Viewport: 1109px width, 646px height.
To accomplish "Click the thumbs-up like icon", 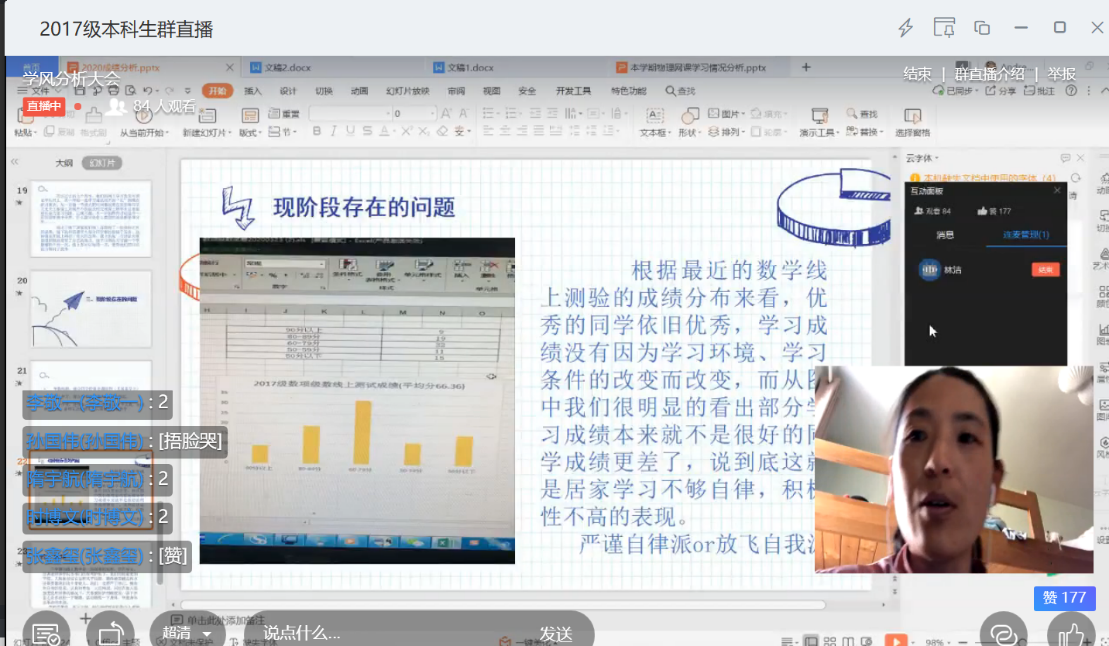I will click(1071, 632).
